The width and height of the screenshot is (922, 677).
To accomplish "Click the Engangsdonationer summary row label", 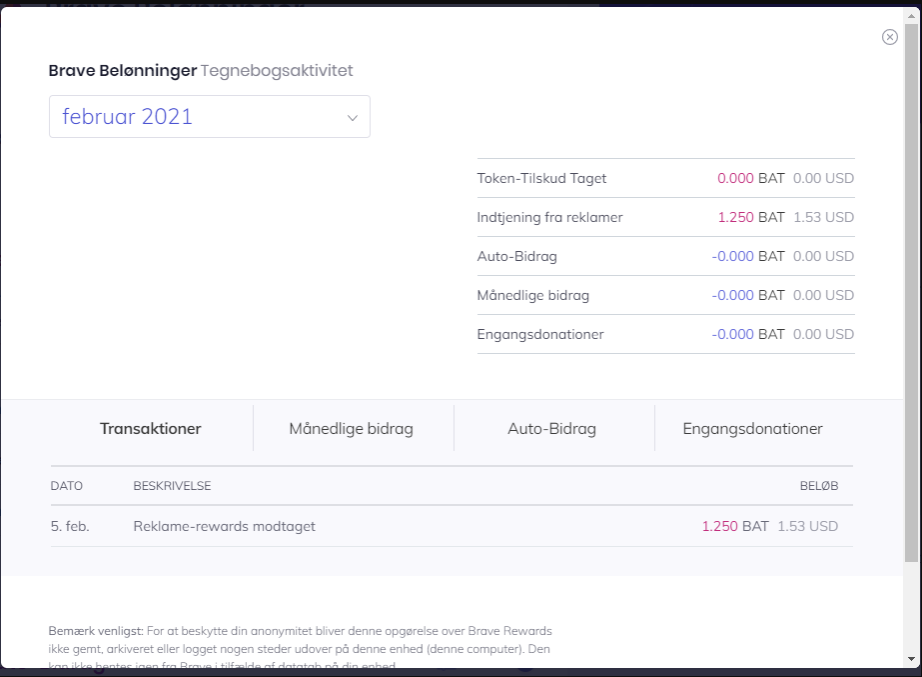I will coord(540,334).
